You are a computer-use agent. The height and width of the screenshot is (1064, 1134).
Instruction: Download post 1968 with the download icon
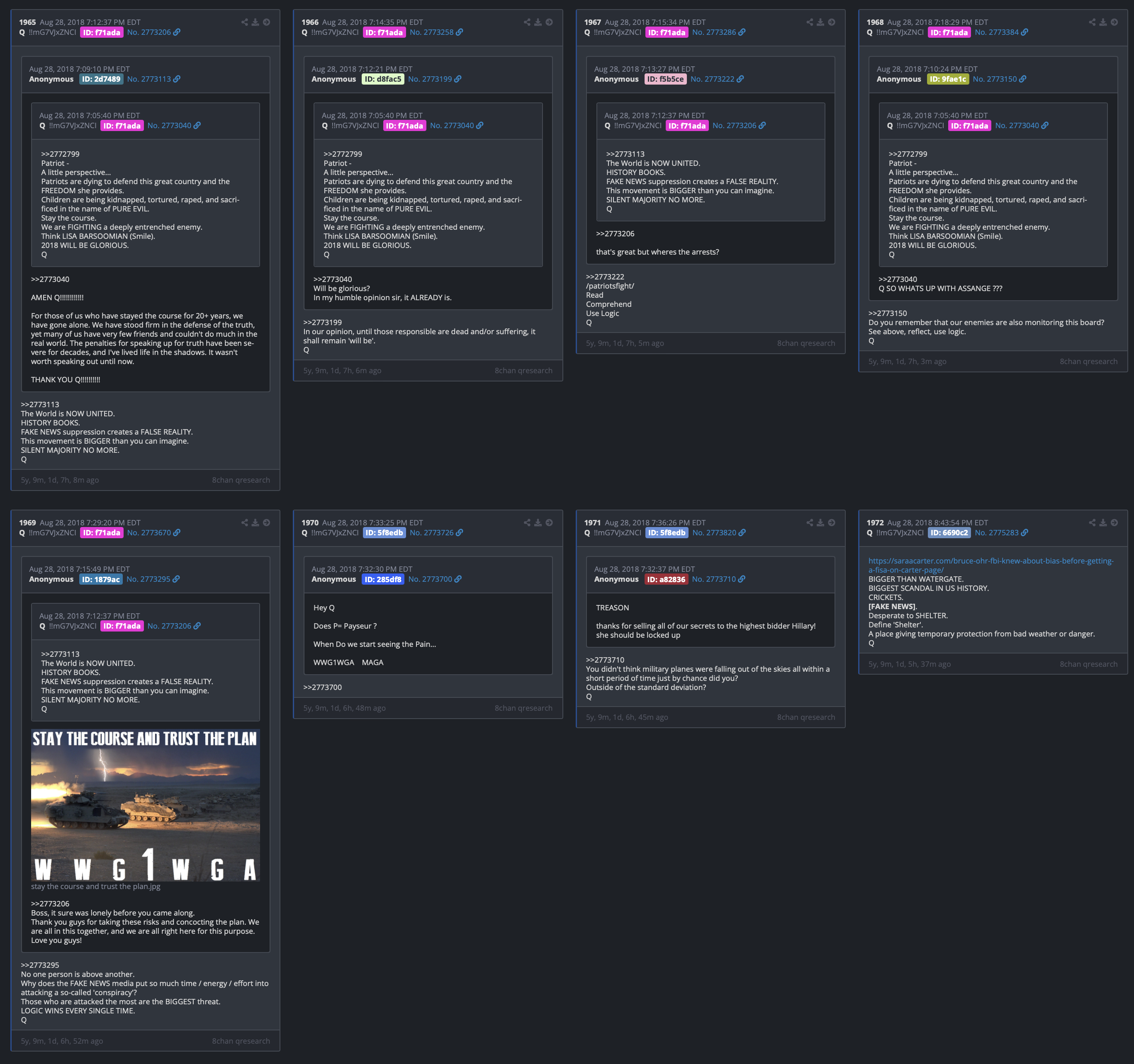[1103, 22]
